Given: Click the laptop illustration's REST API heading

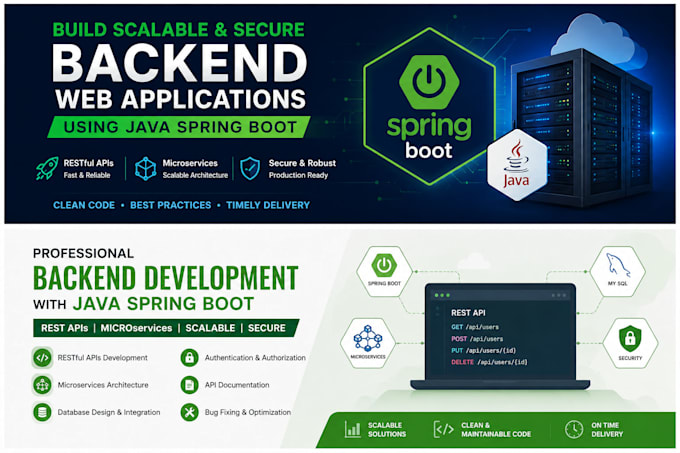Looking at the screenshot, I should [468, 313].
